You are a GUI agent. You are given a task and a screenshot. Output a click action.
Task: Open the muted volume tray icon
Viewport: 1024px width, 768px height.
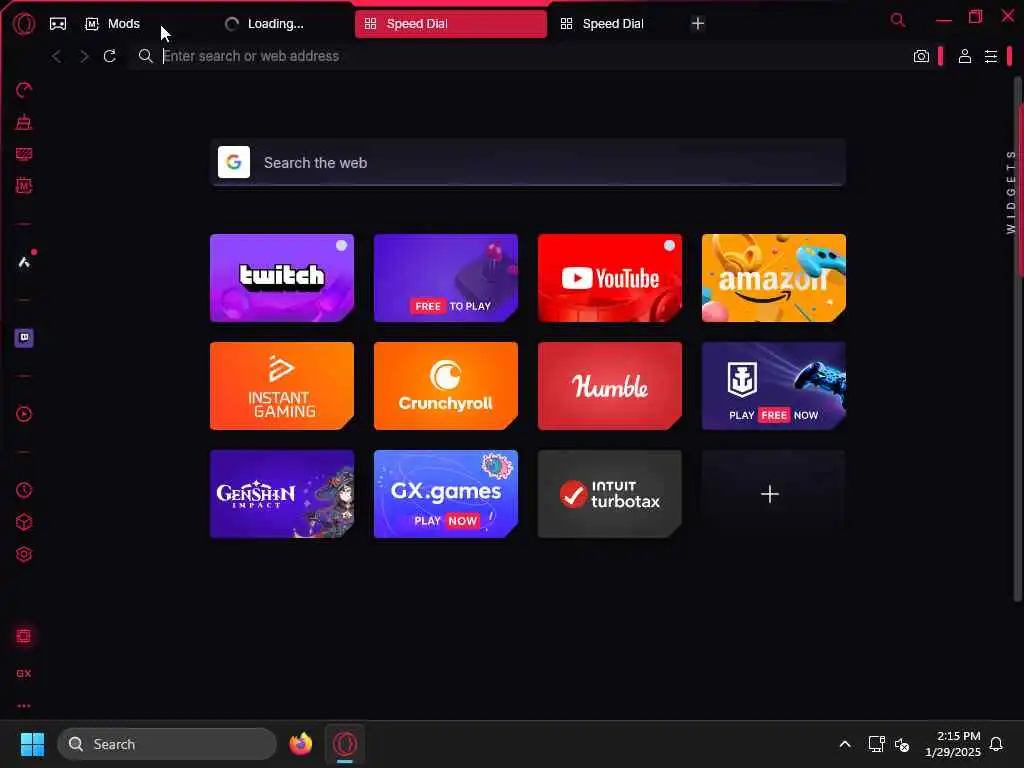(x=902, y=744)
